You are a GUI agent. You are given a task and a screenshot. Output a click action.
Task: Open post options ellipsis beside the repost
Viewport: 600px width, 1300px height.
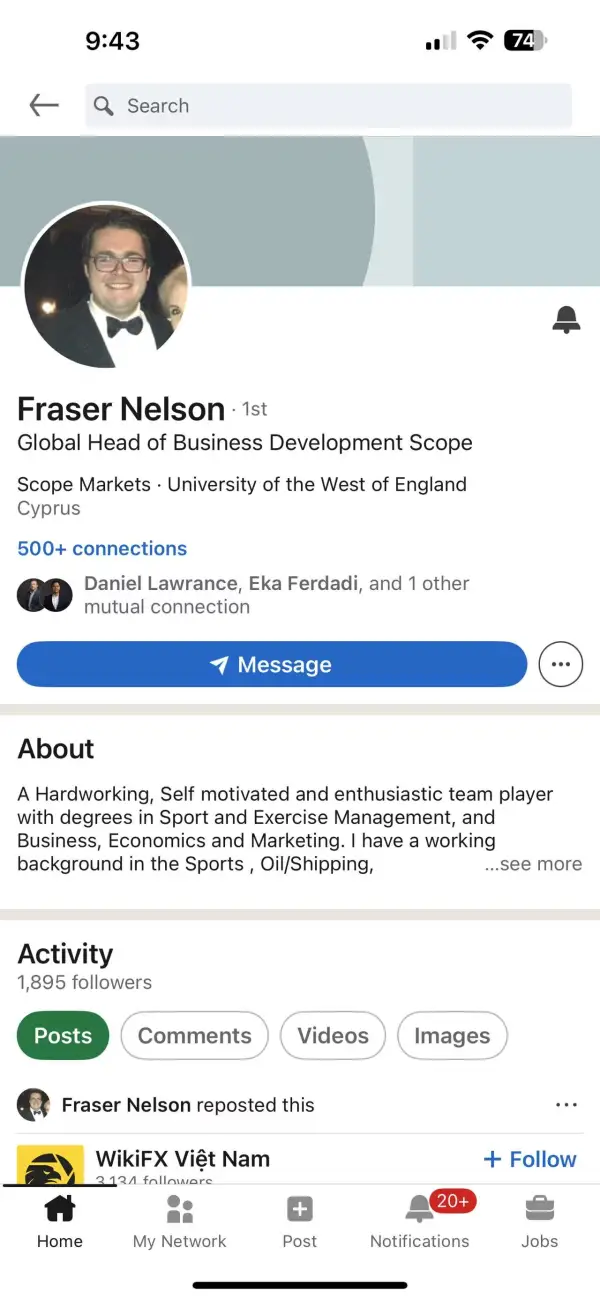[566, 1105]
